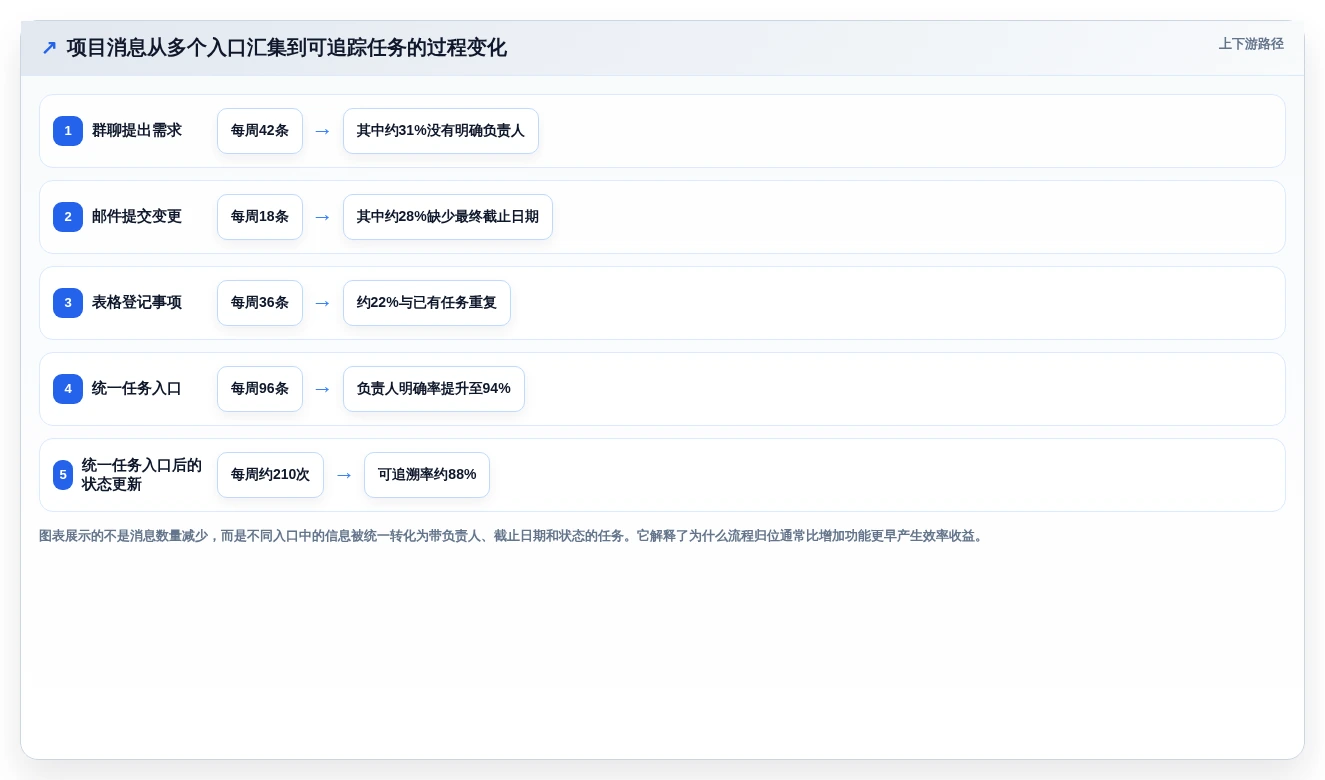Click the 每周36条 chip

260,303
